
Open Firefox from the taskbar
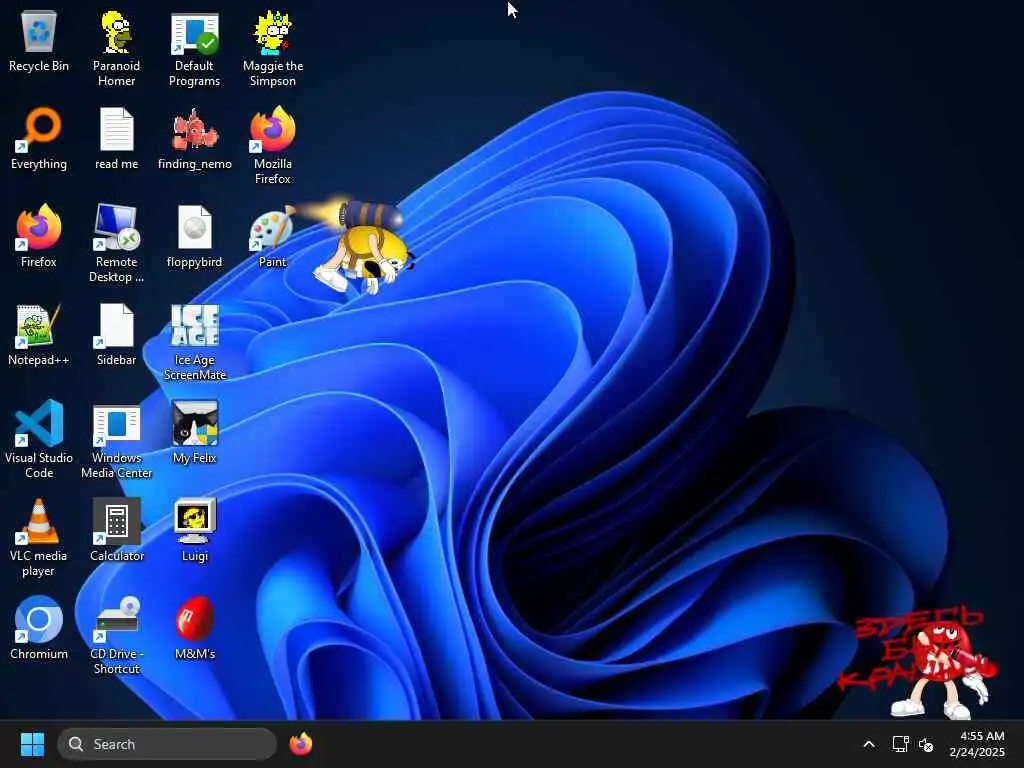(x=300, y=744)
